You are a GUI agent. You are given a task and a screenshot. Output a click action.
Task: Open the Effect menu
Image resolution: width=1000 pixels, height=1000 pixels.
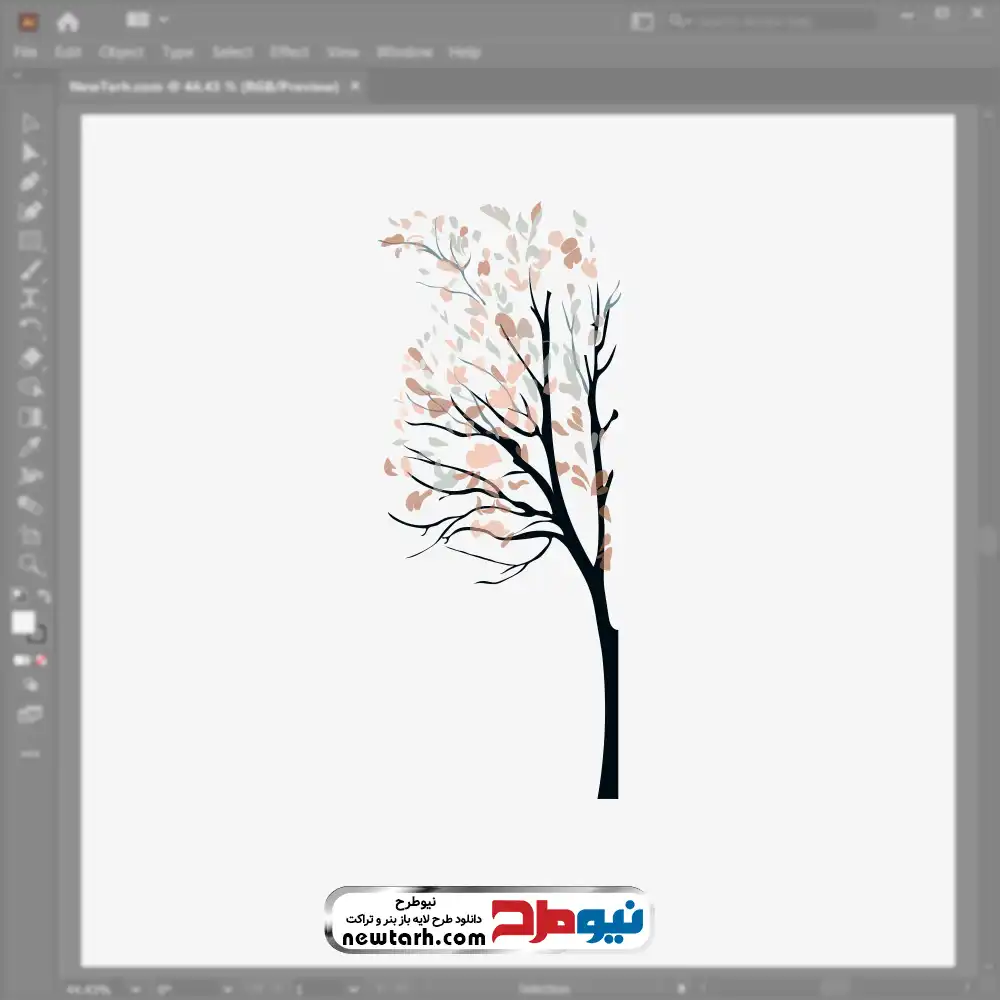click(289, 52)
